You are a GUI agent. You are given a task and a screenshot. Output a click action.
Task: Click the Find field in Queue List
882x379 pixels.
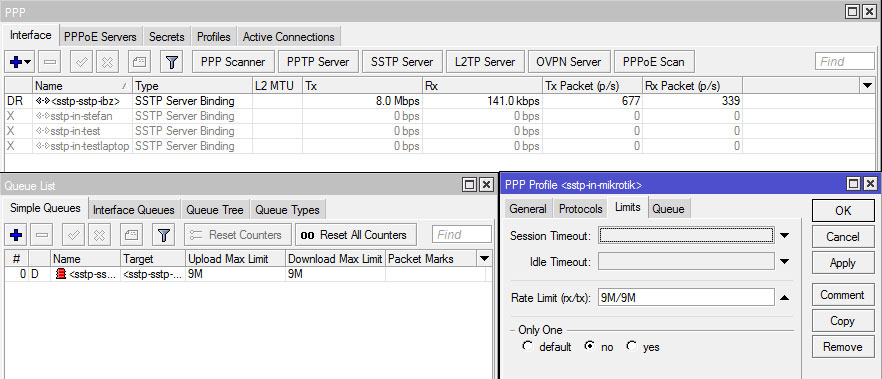point(461,235)
